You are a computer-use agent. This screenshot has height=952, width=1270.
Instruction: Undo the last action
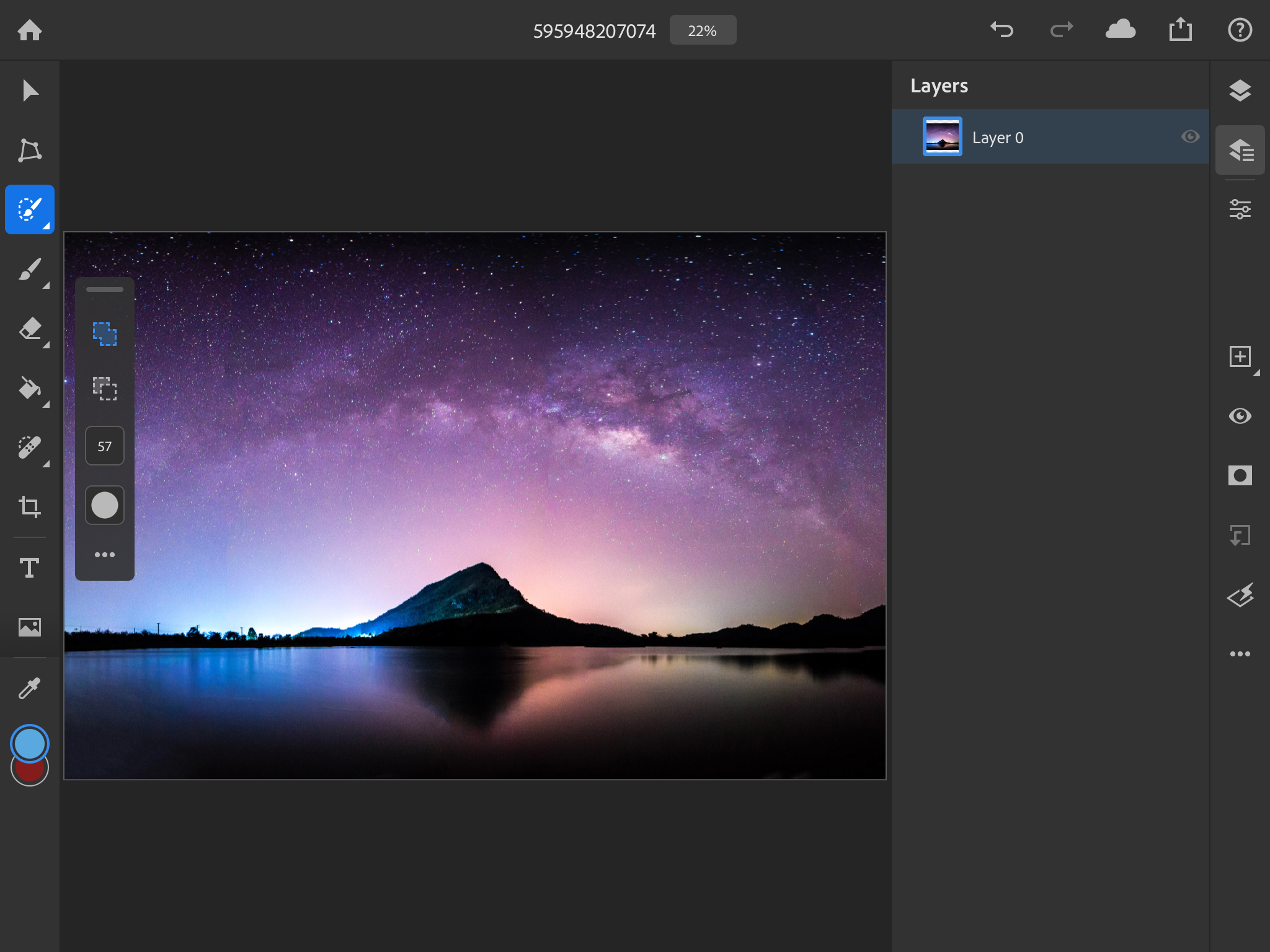click(x=1002, y=29)
